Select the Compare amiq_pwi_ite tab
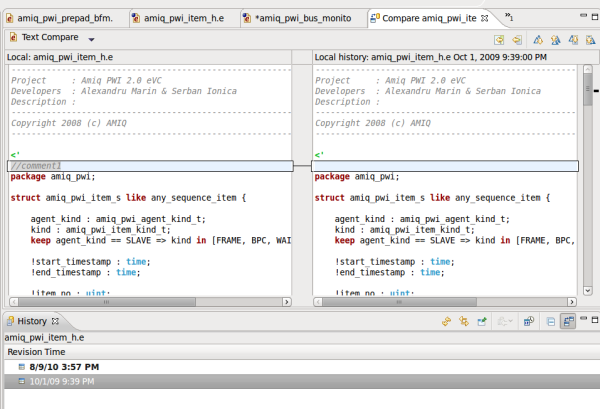The height and width of the screenshot is (409, 600). tap(429, 18)
